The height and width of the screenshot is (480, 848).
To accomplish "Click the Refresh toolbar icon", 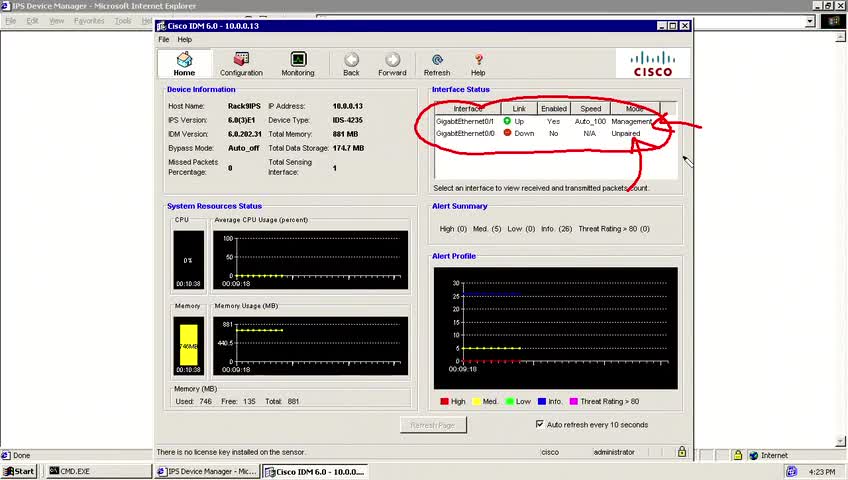I will (437, 64).
